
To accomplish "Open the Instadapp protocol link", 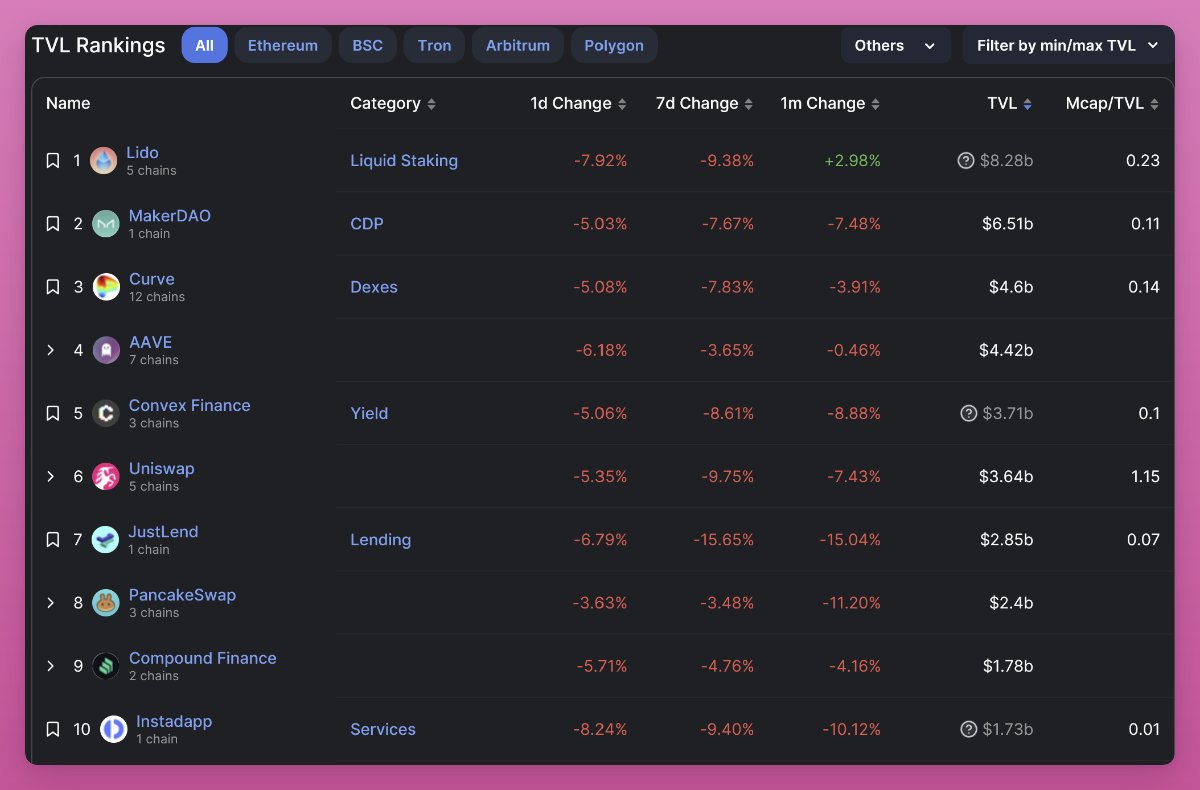I will tap(174, 721).
